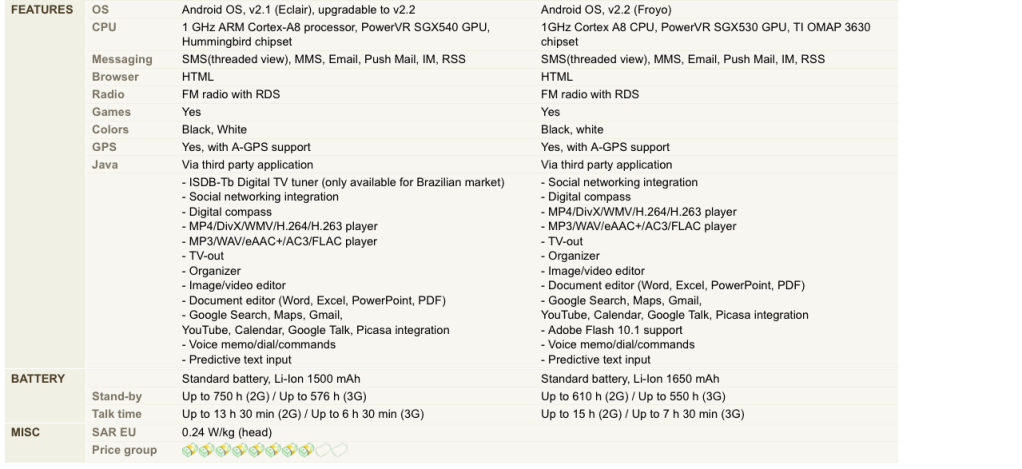Open the OS feature label link
The image size is (1022, 469).
point(100,9)
